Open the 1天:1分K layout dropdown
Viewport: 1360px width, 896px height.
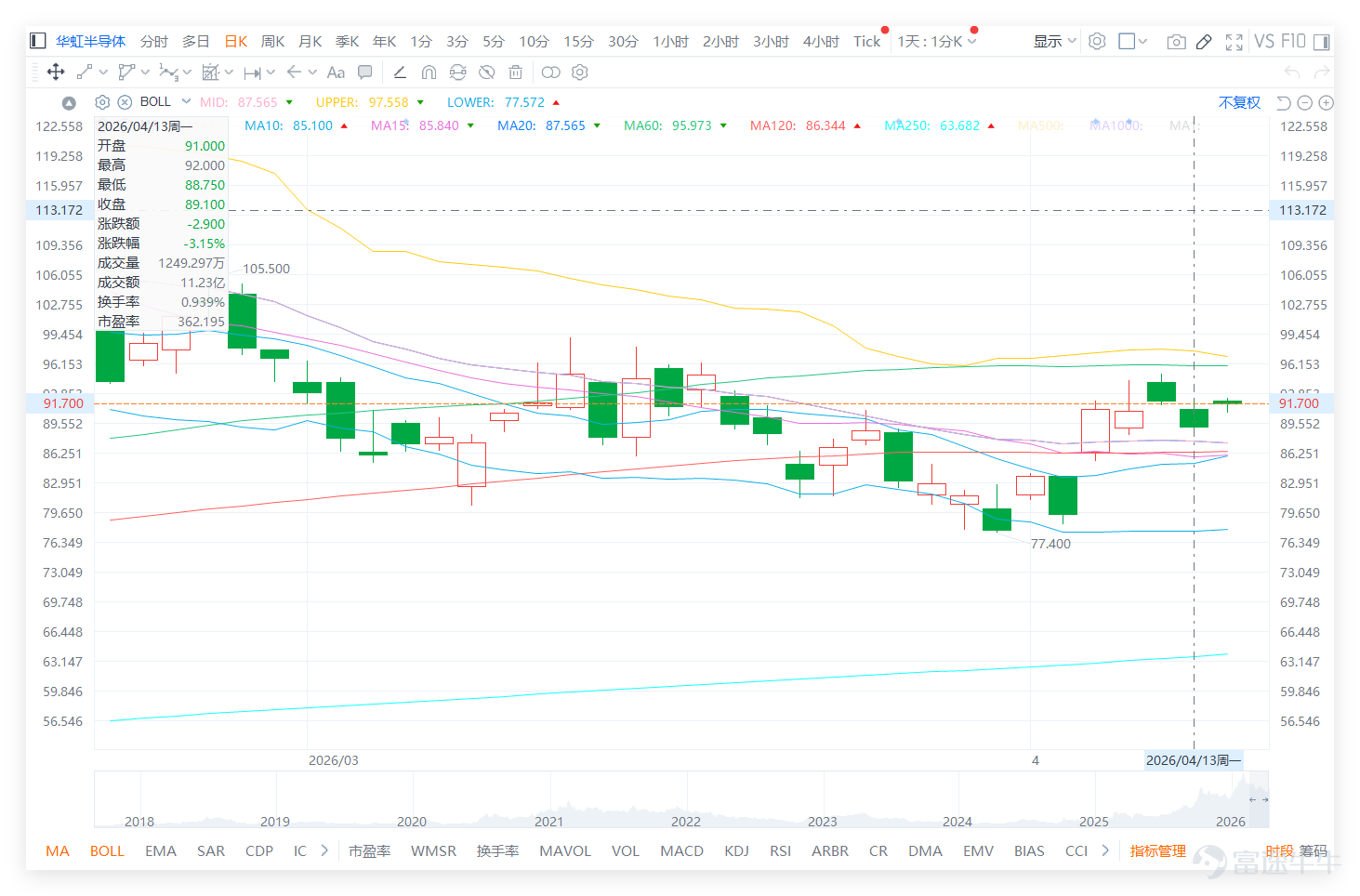coord(937,41)
